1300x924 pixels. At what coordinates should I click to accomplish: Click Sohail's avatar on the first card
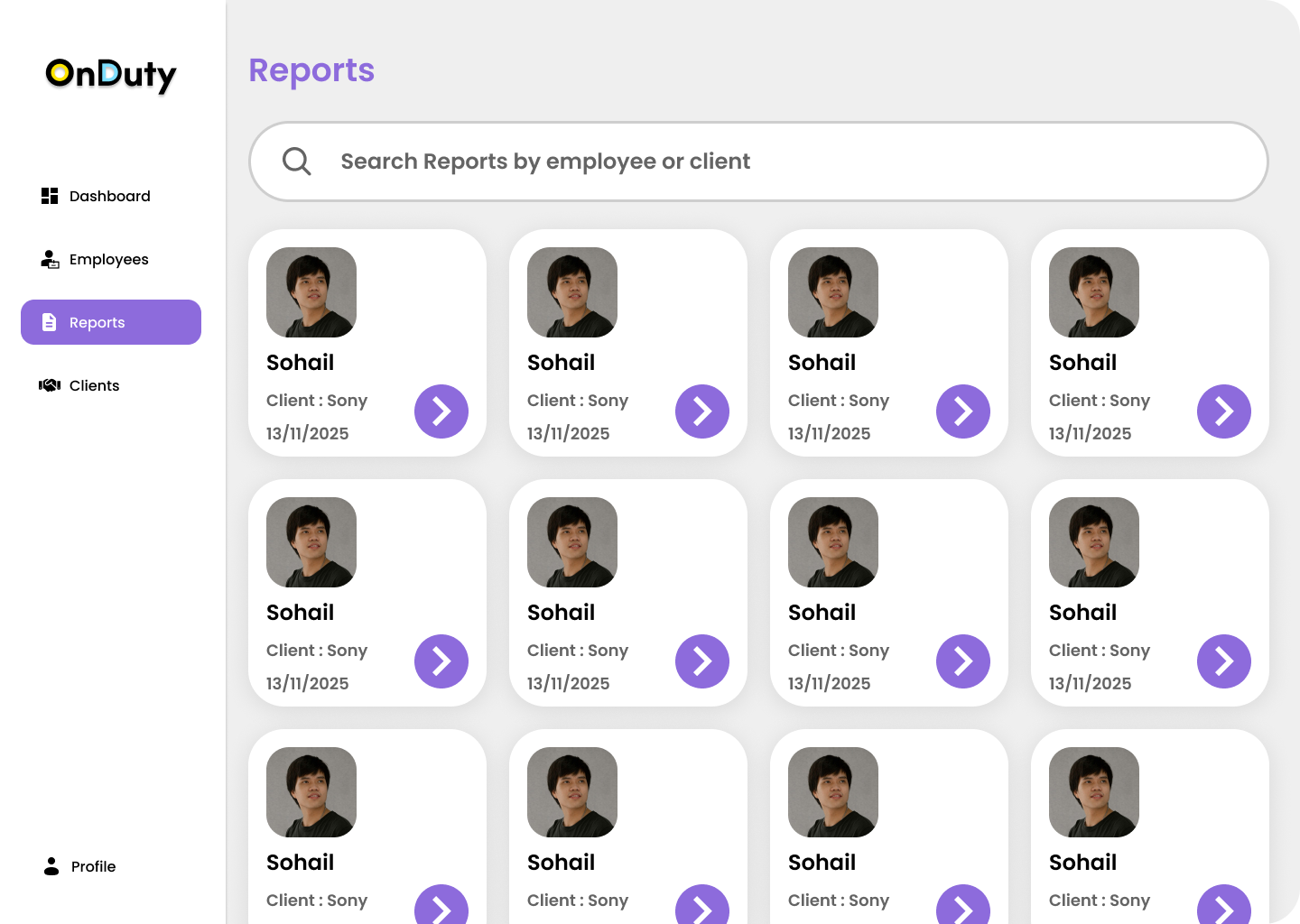tap(311, 292)
